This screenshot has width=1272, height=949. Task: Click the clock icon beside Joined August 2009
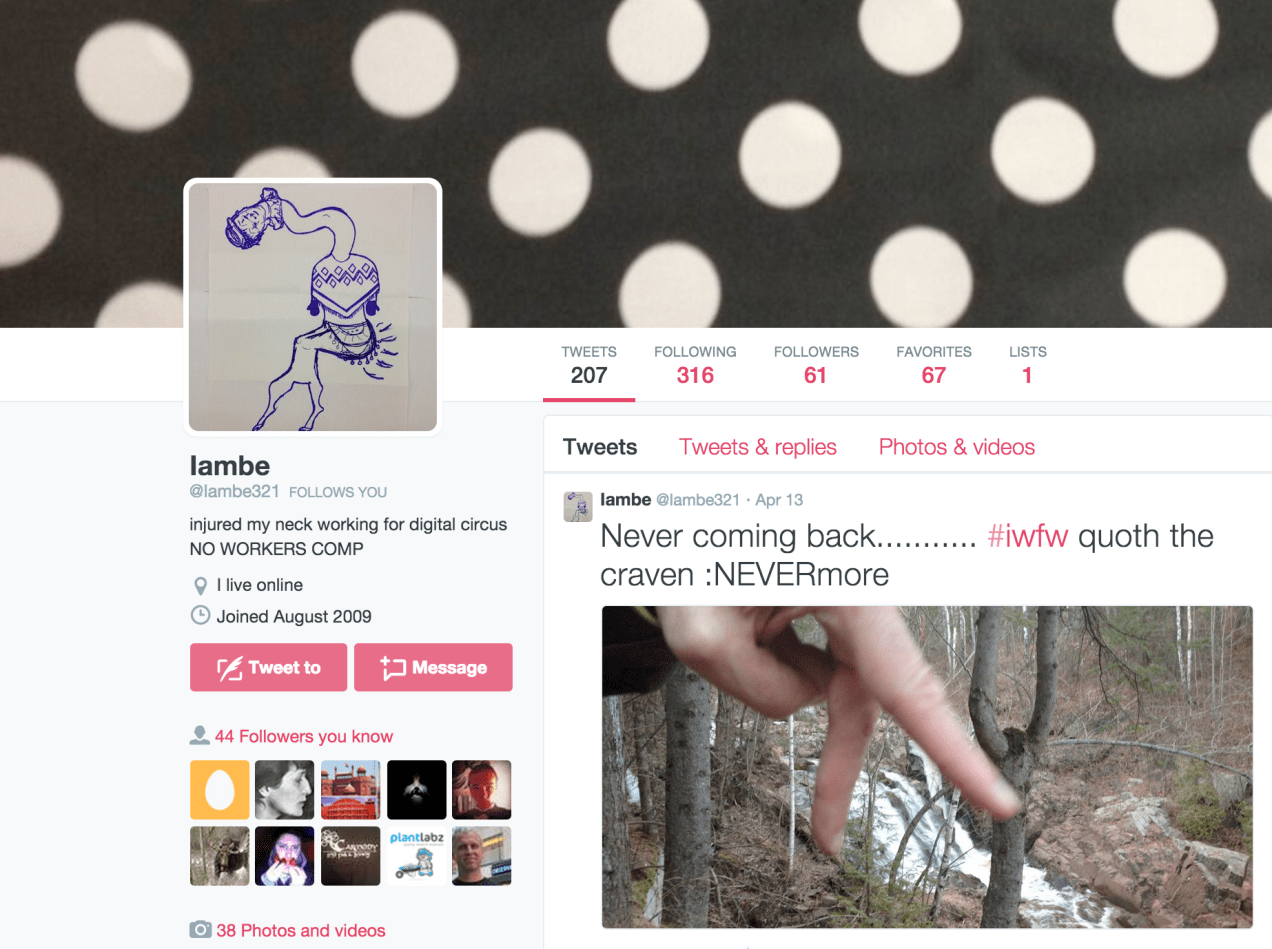point(200,616)
